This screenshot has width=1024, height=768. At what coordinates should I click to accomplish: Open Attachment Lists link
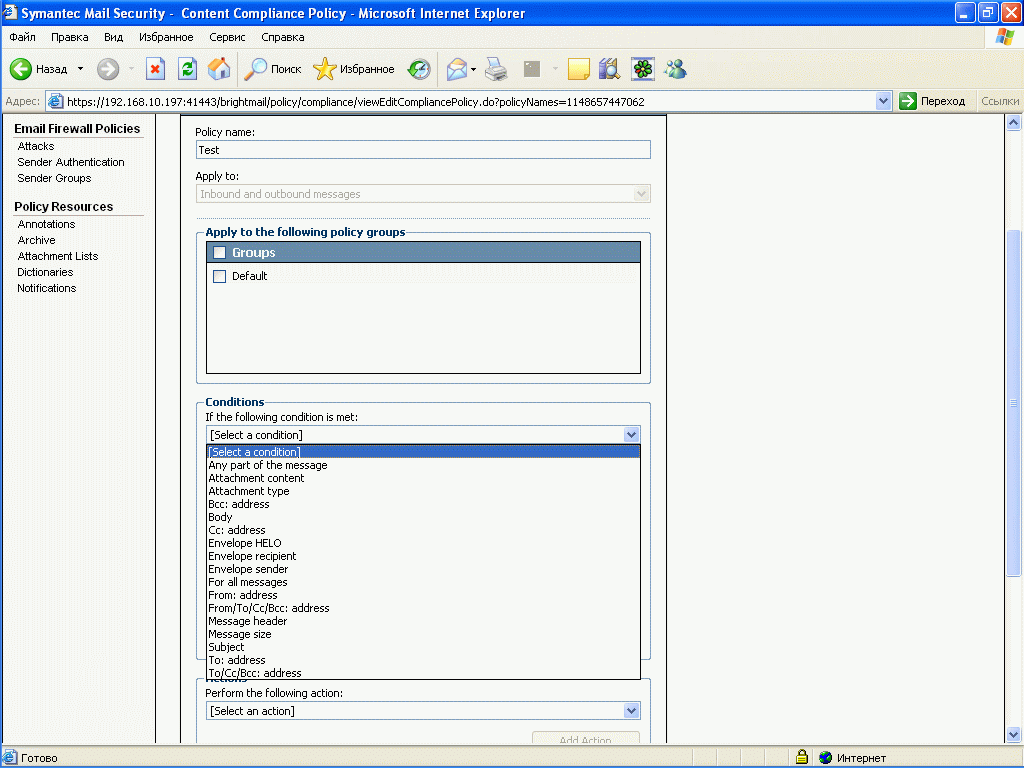point(57,256)
